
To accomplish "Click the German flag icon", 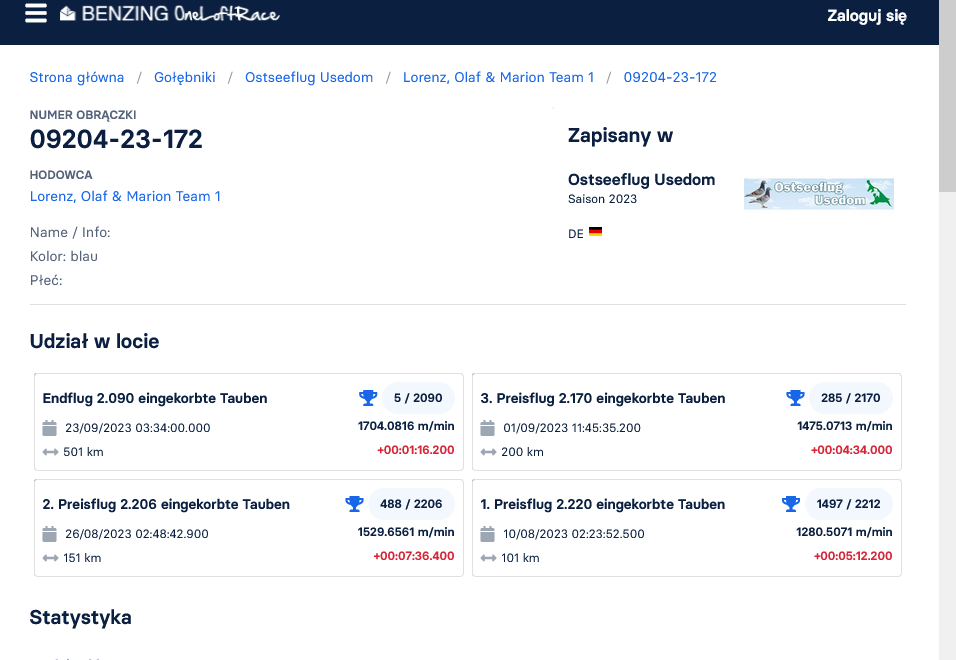I will pos(595,232).
